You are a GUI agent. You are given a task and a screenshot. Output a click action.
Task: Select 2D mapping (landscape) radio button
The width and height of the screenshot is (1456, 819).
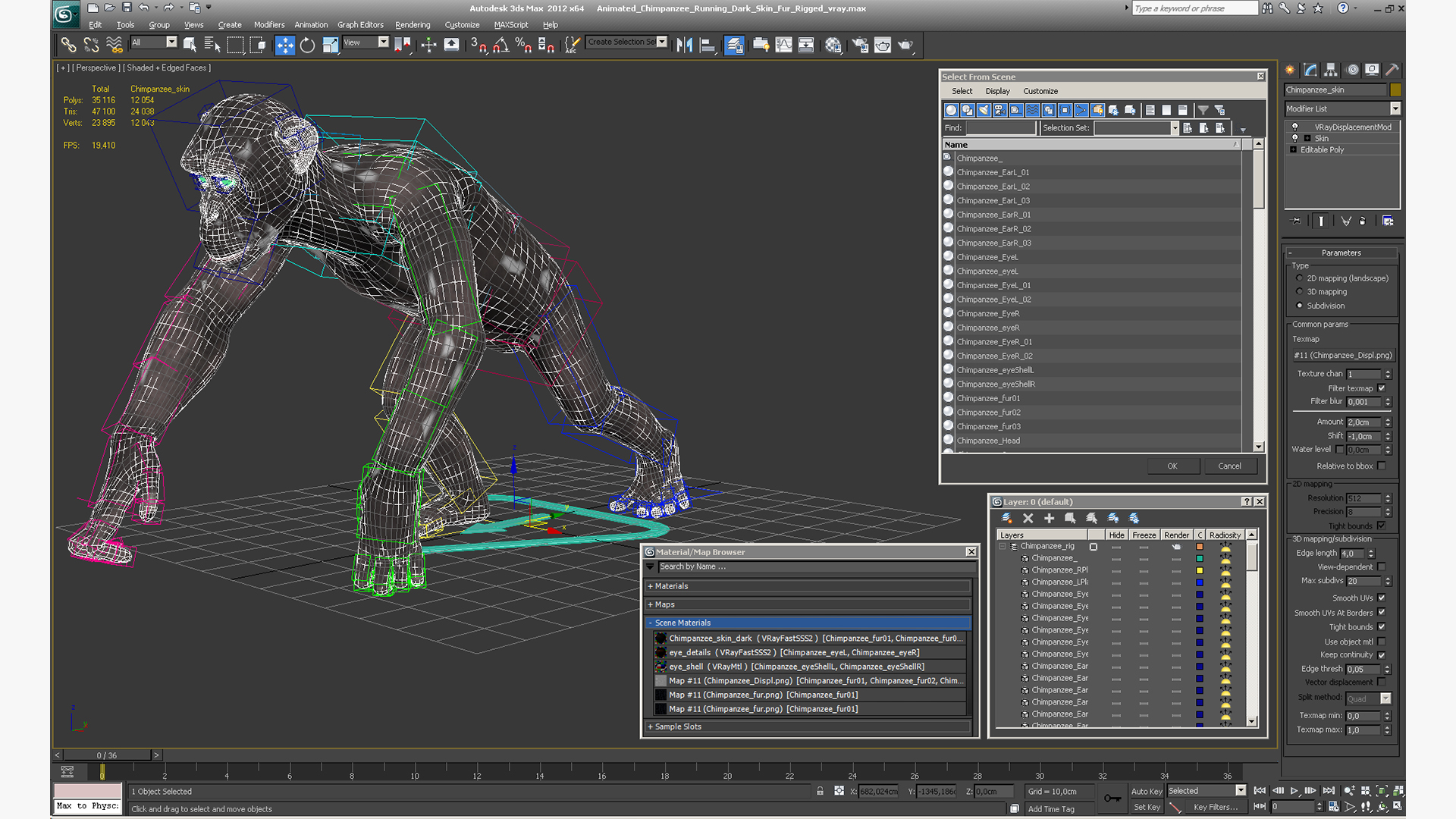(x=1300, y=278)
